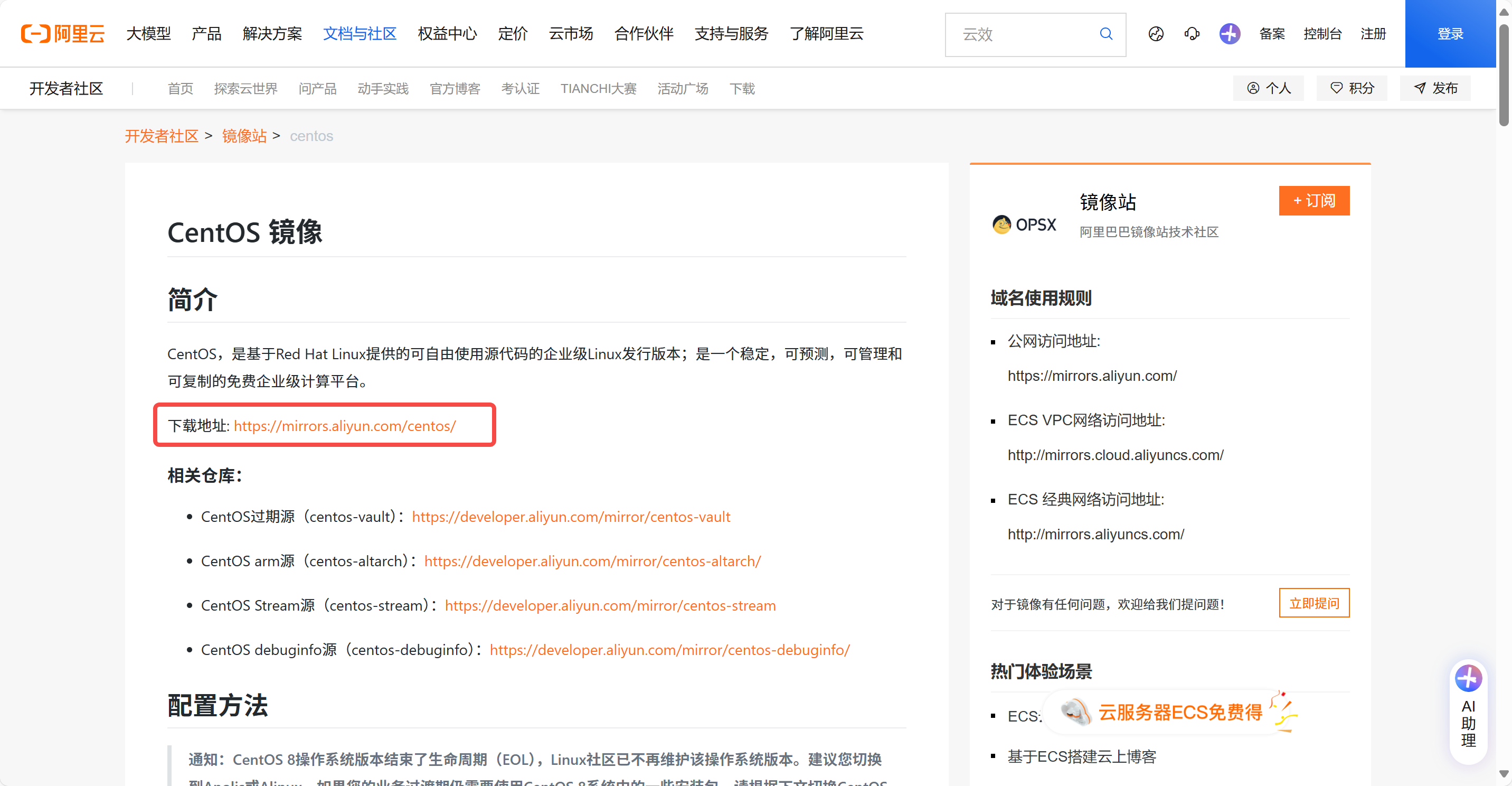Image resolution: width=1512 pixels, height=786 pixels.
Task: Go to 首页 tab in community nav
Action: (x=180, y=89)
